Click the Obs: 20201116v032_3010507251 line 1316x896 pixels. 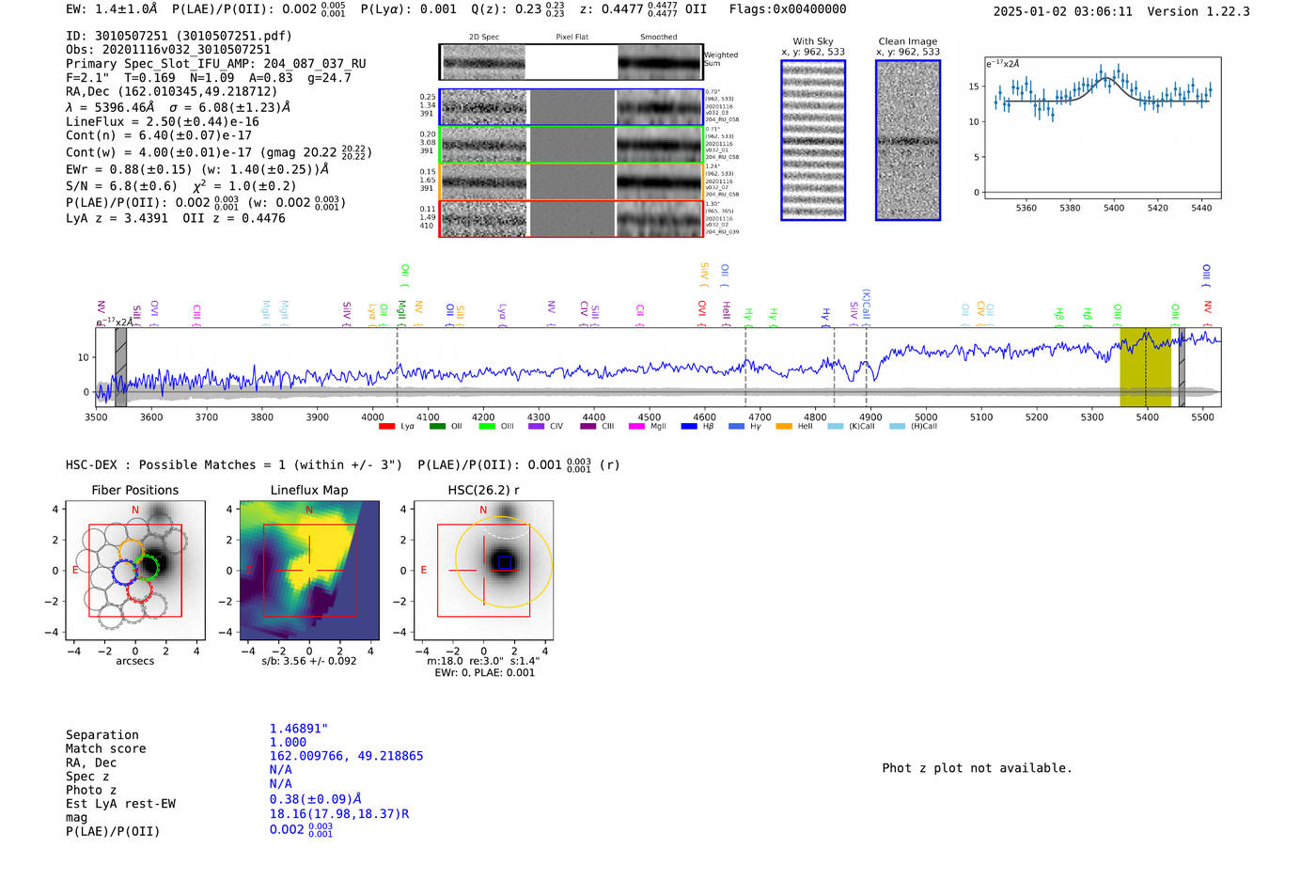168,50
